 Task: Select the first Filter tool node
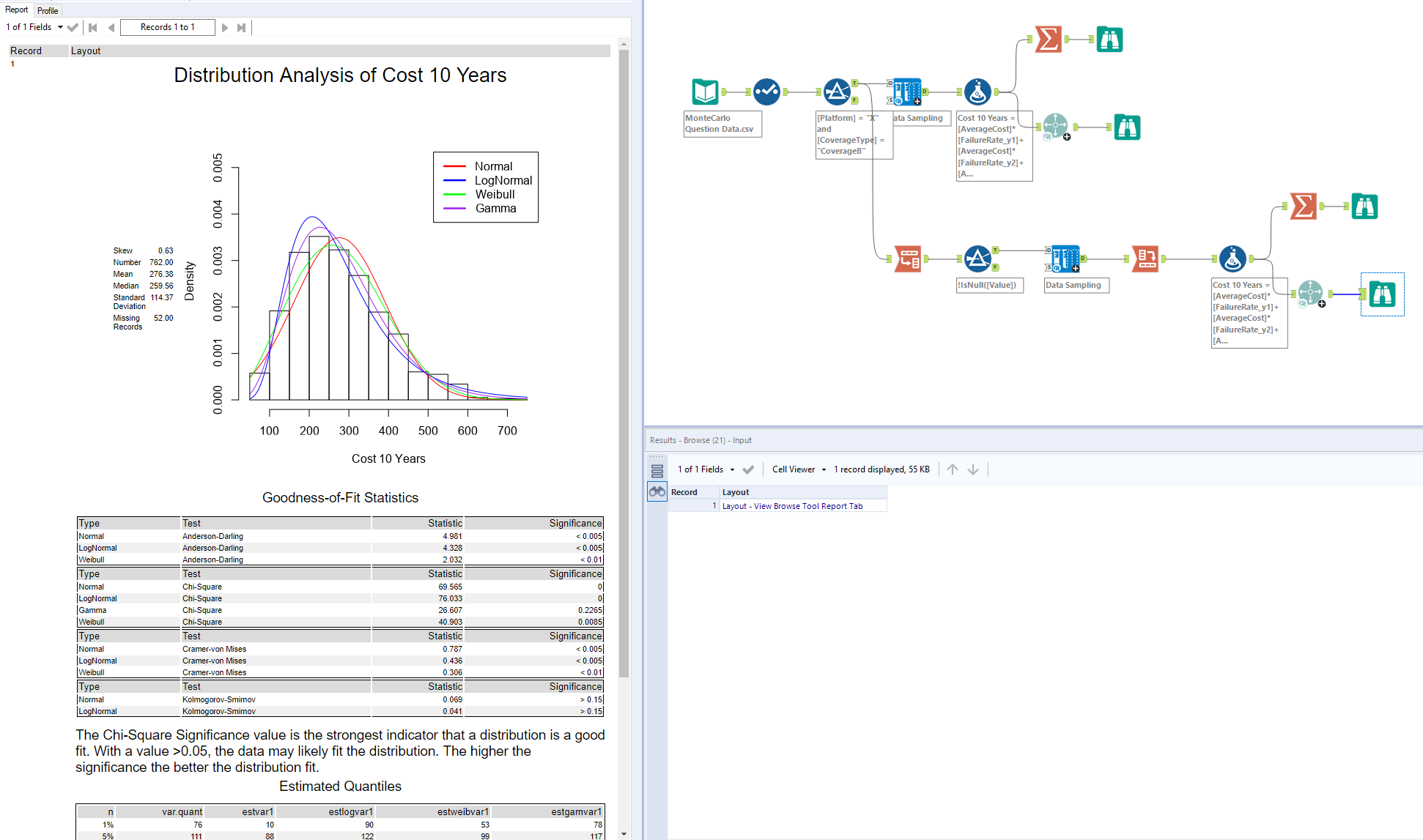point(837,92)
